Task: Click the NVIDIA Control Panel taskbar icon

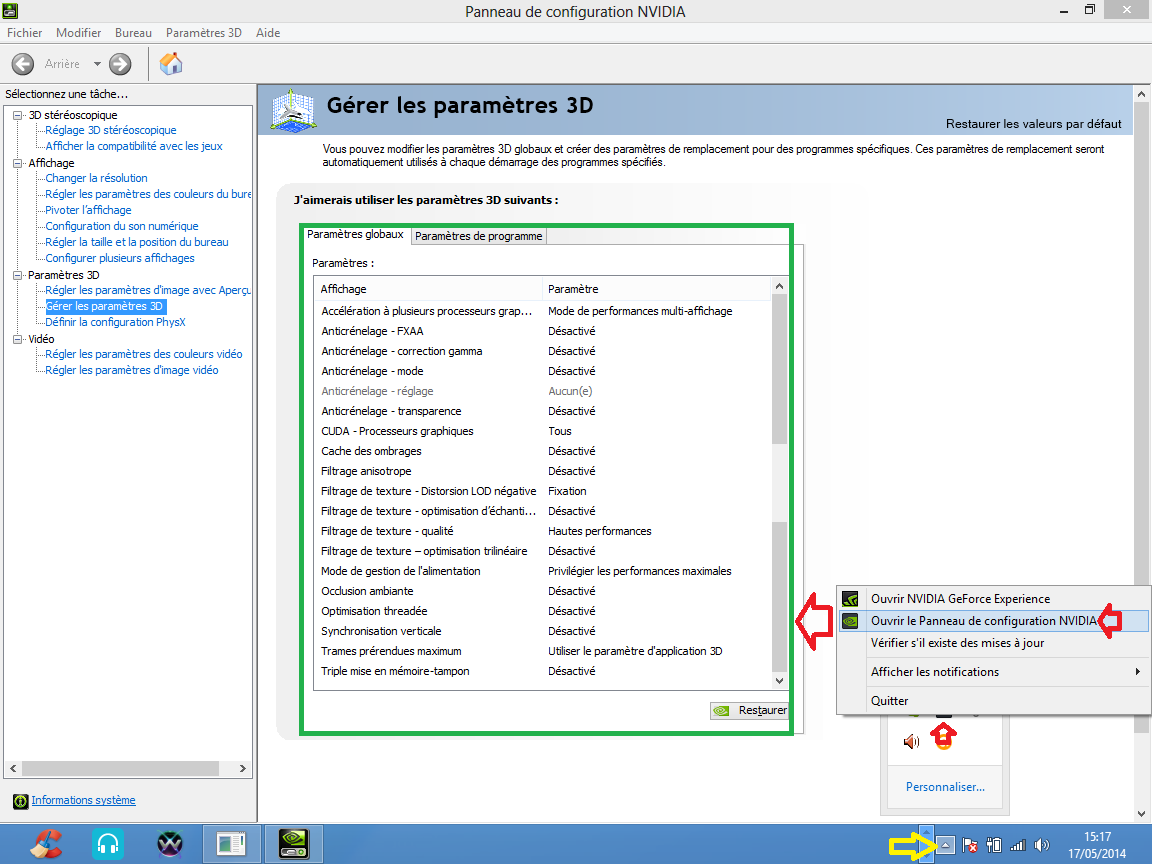Action: pos(293,844)
